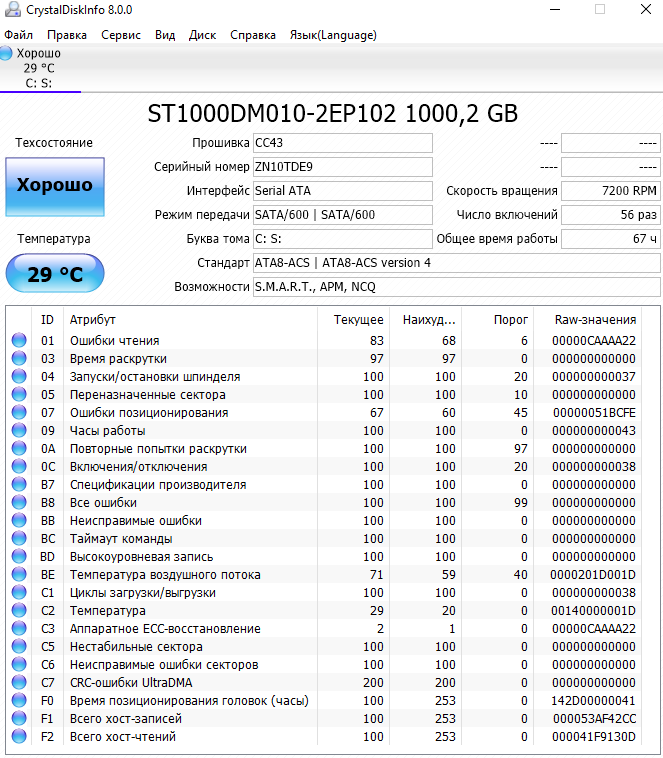Click the Прошивка CC43 field
663x758 pixels.
pos(342,143)
